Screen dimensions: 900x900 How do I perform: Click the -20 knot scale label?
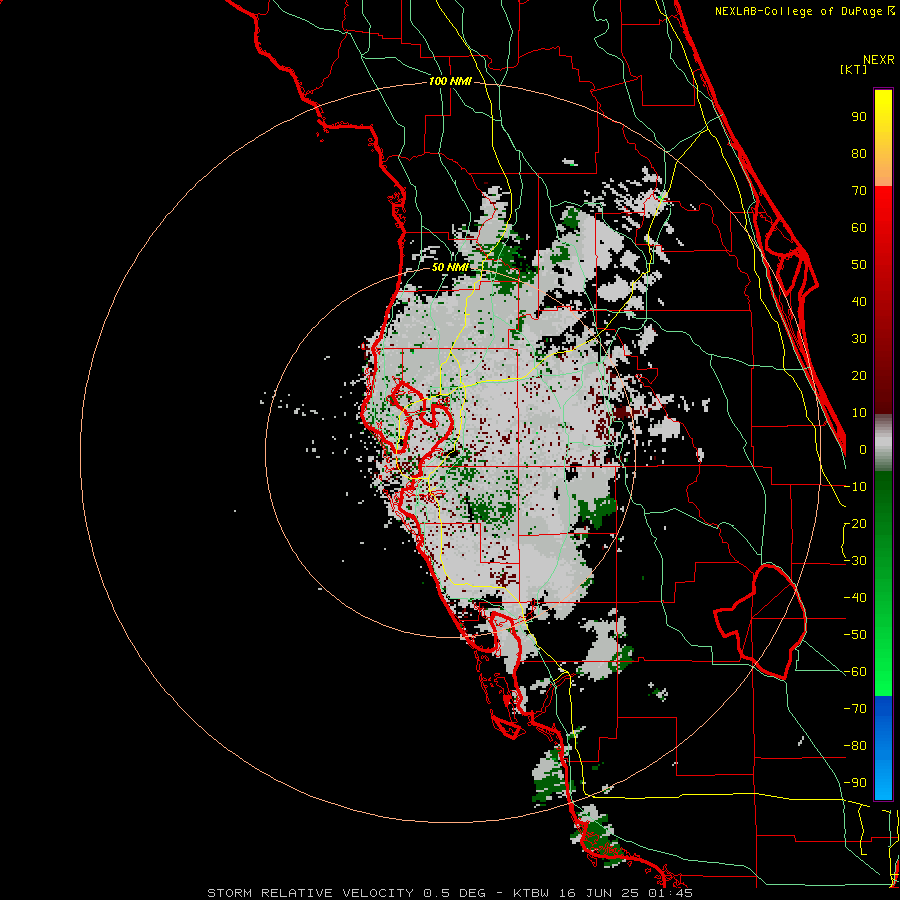pyautogui.click(x=855, y=524)
